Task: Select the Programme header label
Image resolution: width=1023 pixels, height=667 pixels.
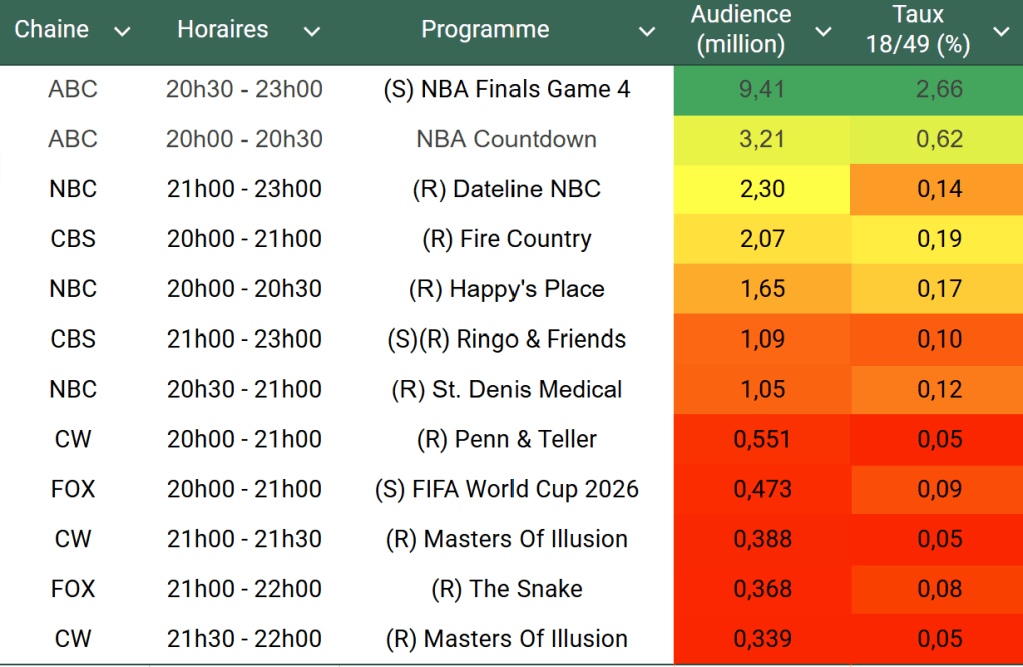Action: (485, 30)
